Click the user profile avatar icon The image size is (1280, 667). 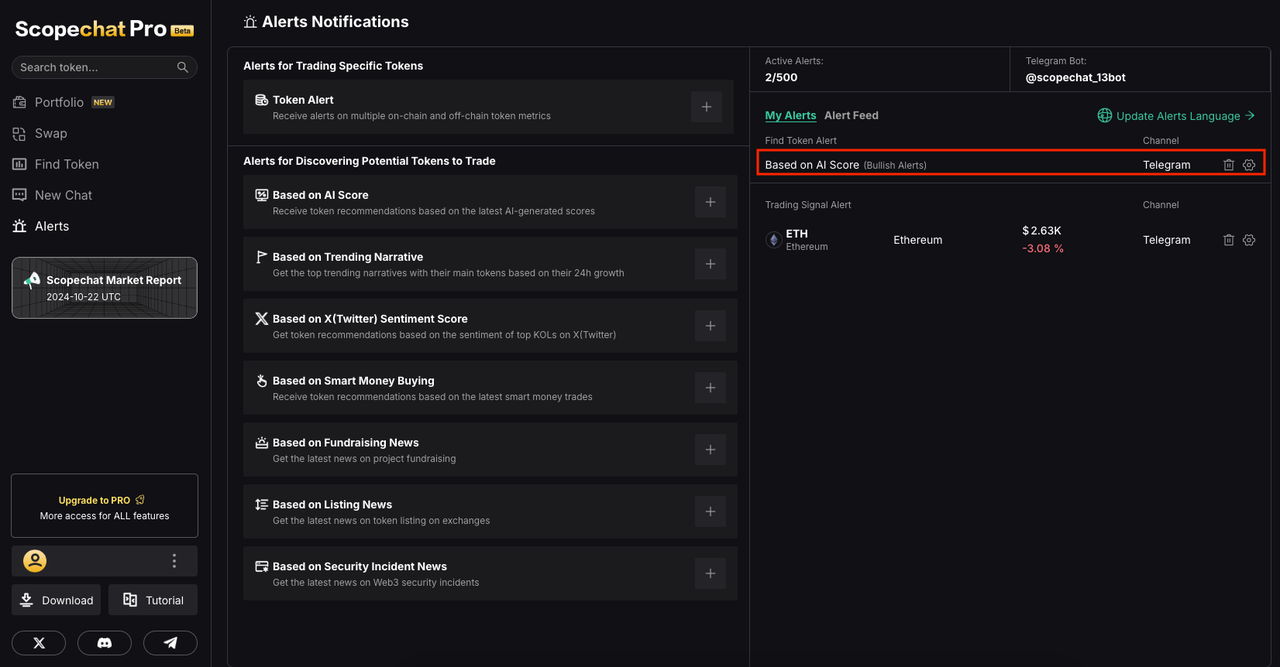coord(35,561)
